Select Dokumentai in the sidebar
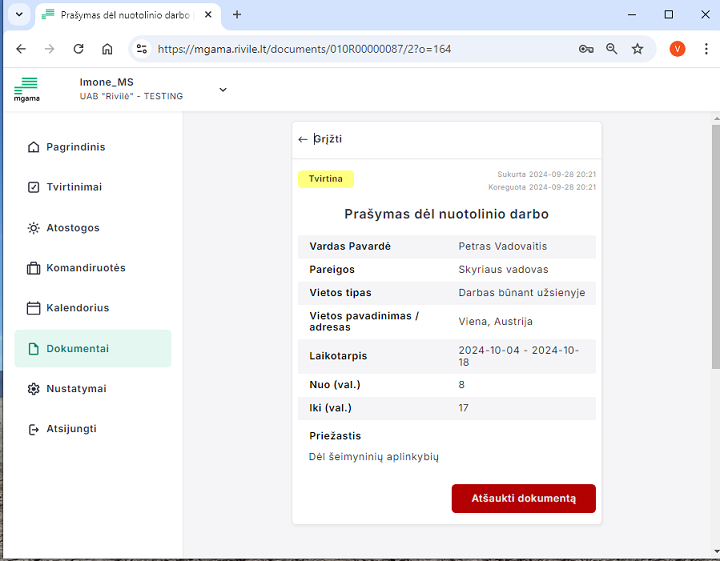 tap(92, 349)
